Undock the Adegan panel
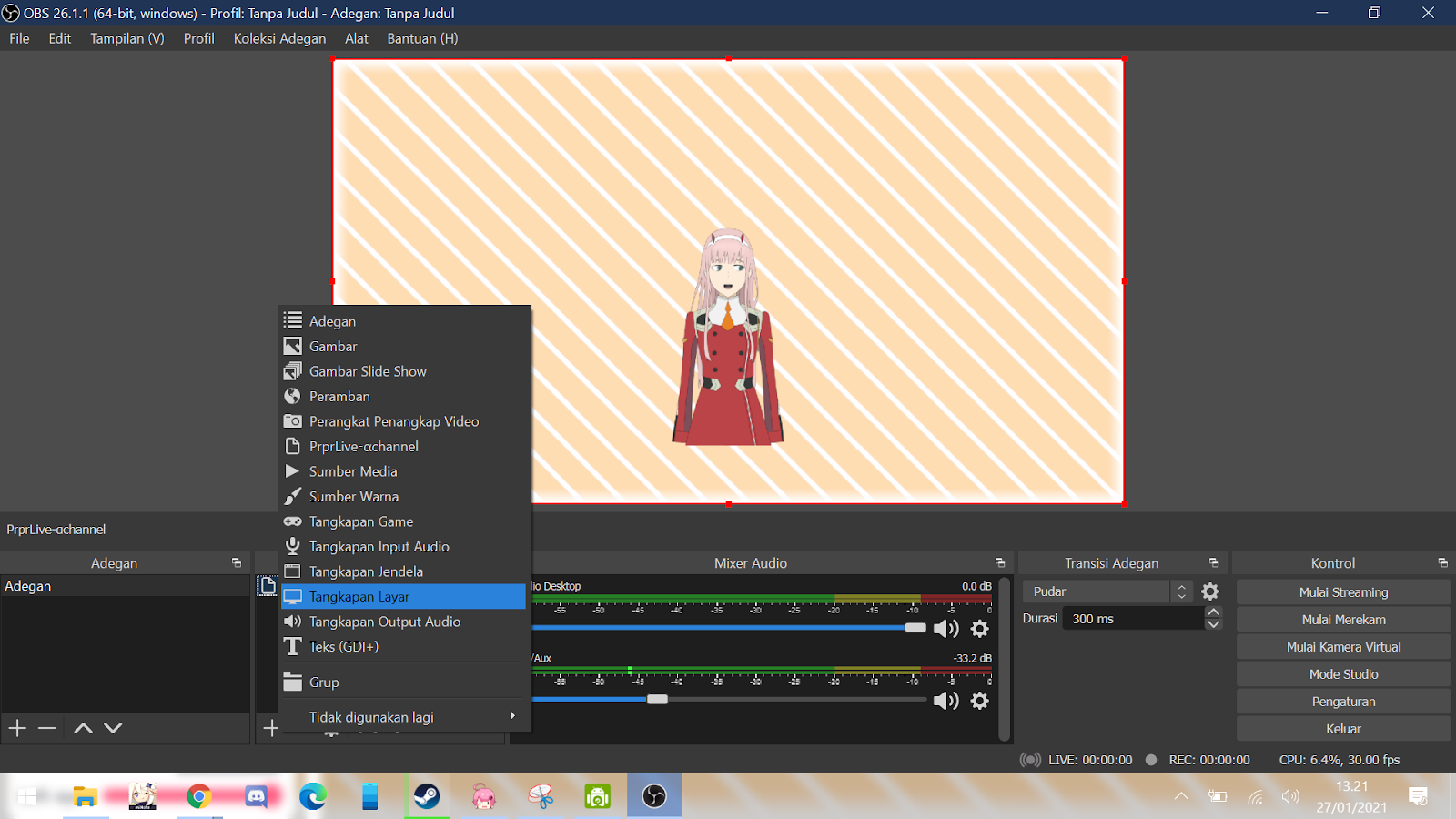Image resolution: width=1456 pixels, height=819 pixels. click(237, 563)
